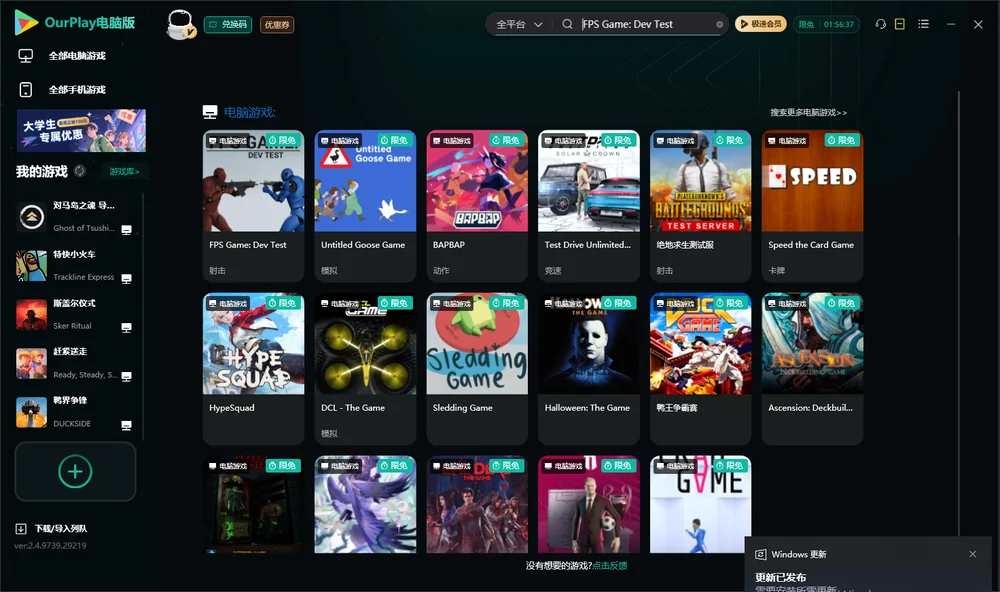
Task: Click the phone icon beside 全部手机游戏
Action: 26,90
